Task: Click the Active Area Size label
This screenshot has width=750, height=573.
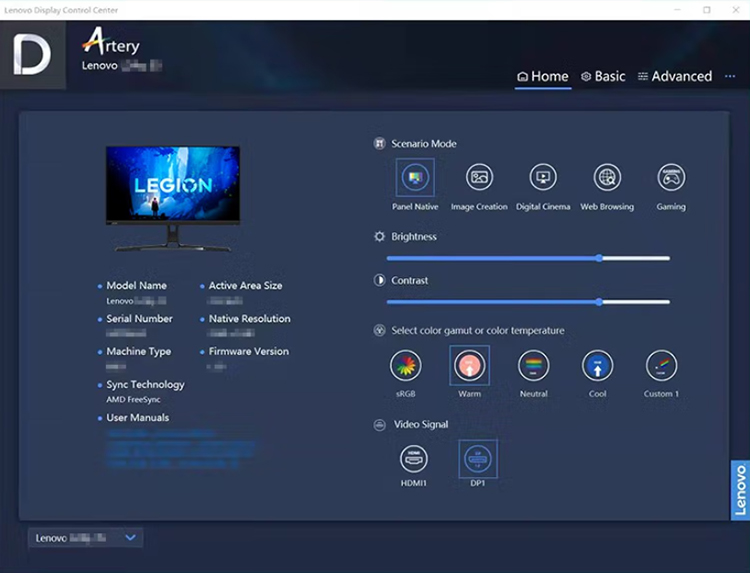Action: 245,286
